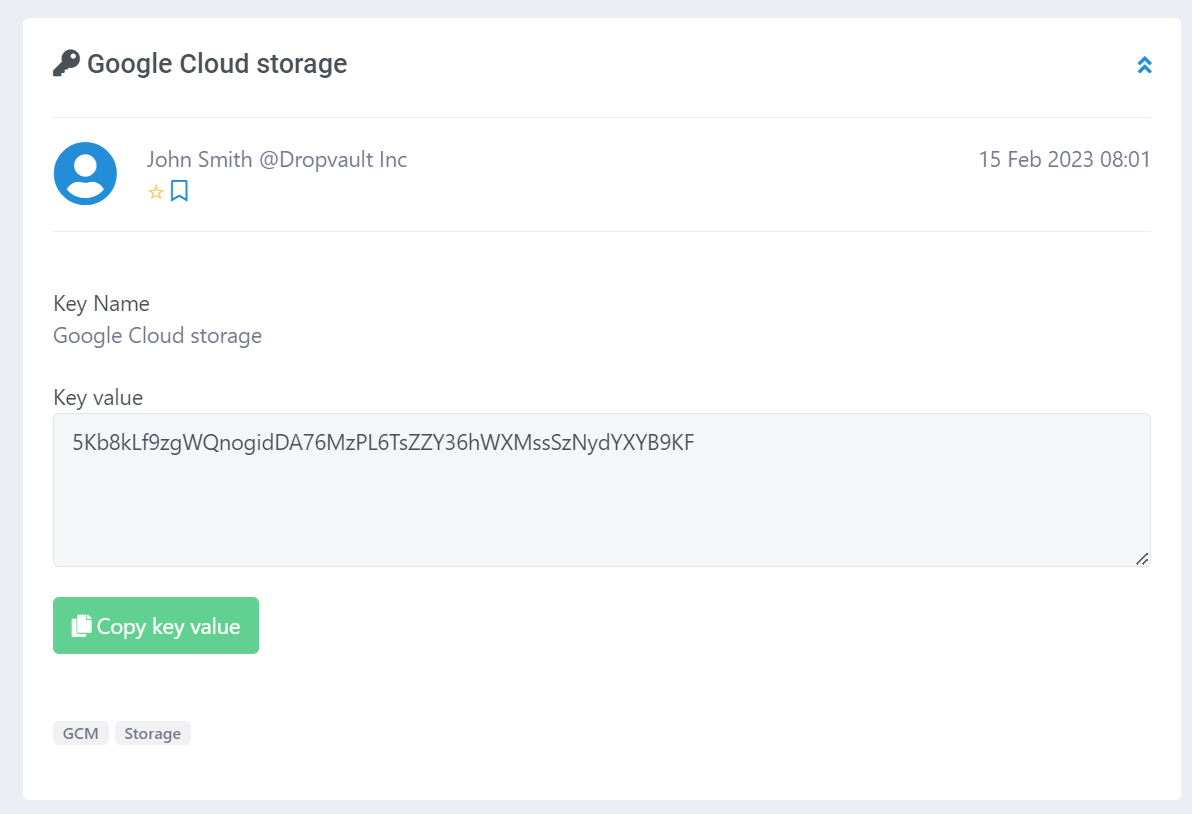
Task: Click the timestamp 15 Feb 2023 08:01
Action: click(1064, 160)
